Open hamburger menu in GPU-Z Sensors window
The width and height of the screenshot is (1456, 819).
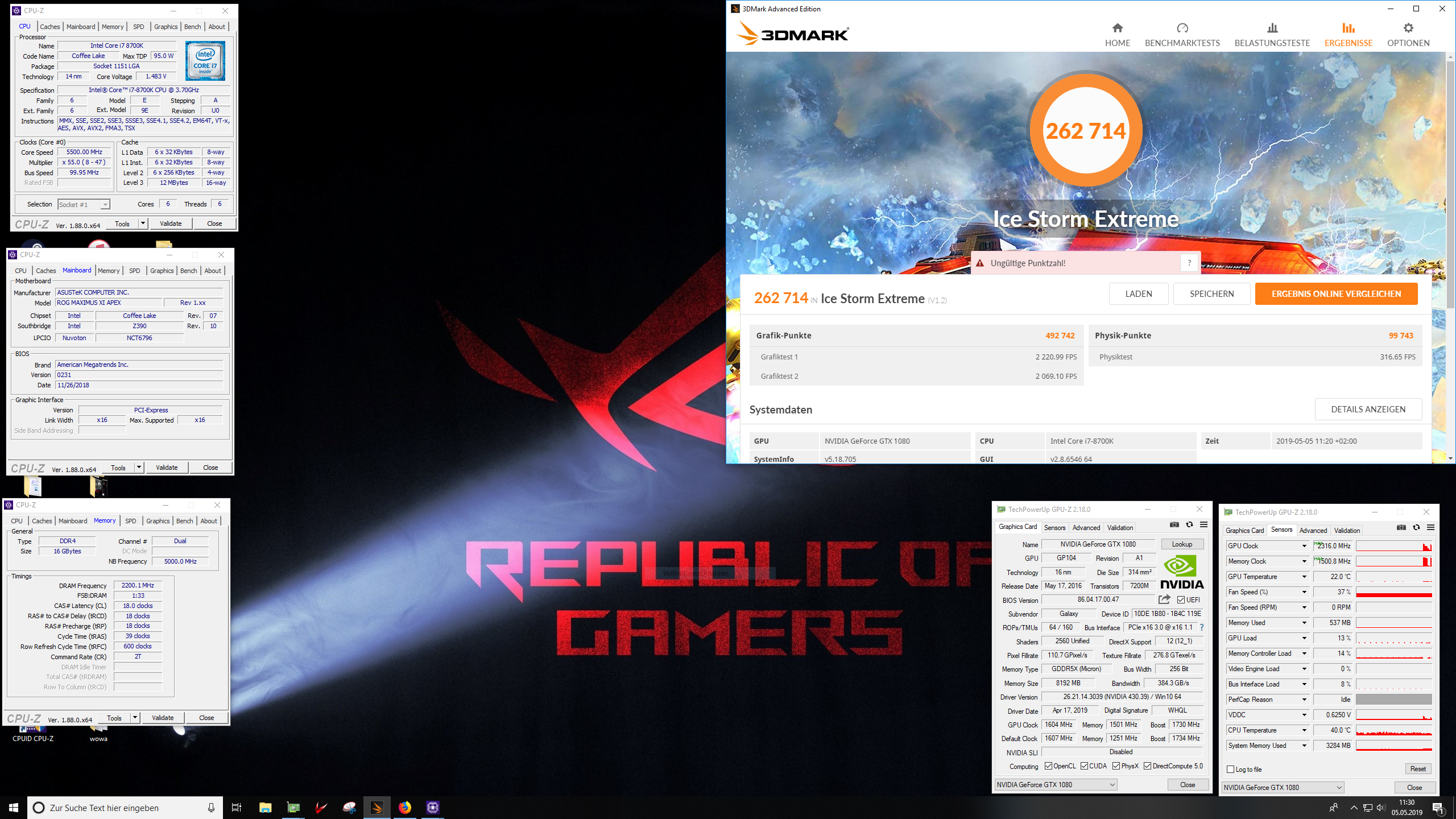1430,527
